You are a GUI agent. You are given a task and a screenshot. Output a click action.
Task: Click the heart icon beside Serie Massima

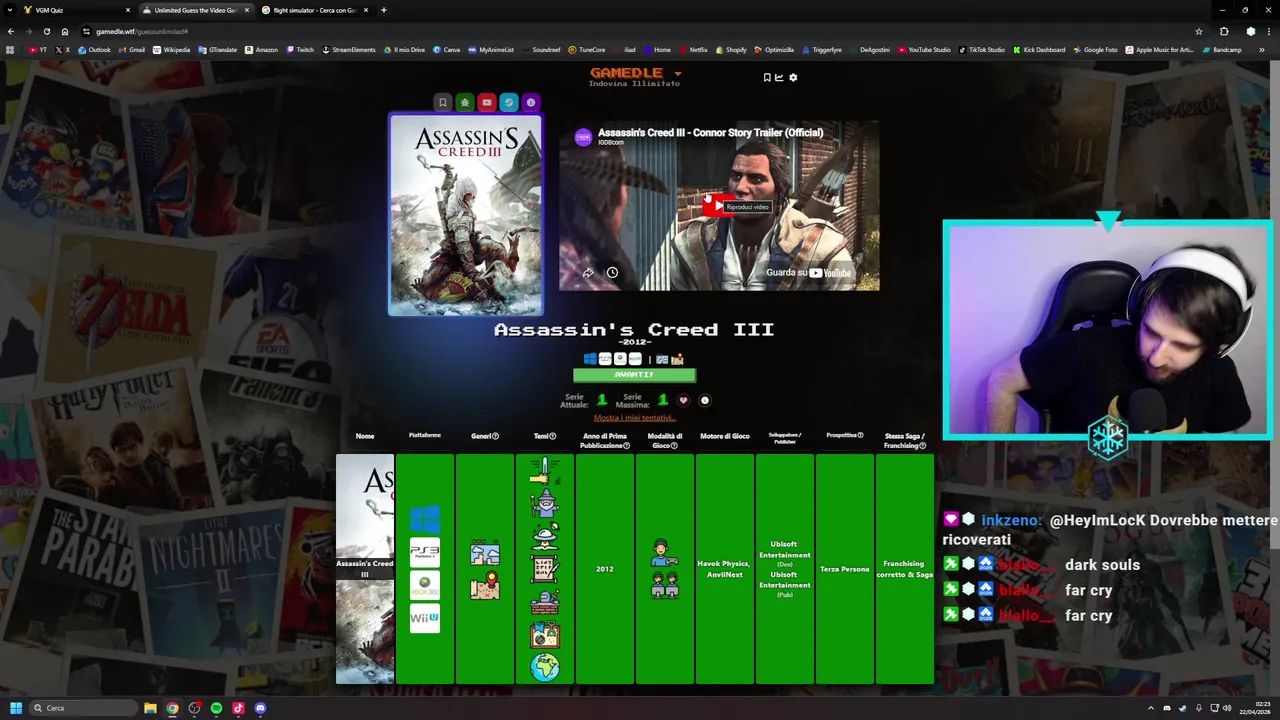[x=684, y=400]
